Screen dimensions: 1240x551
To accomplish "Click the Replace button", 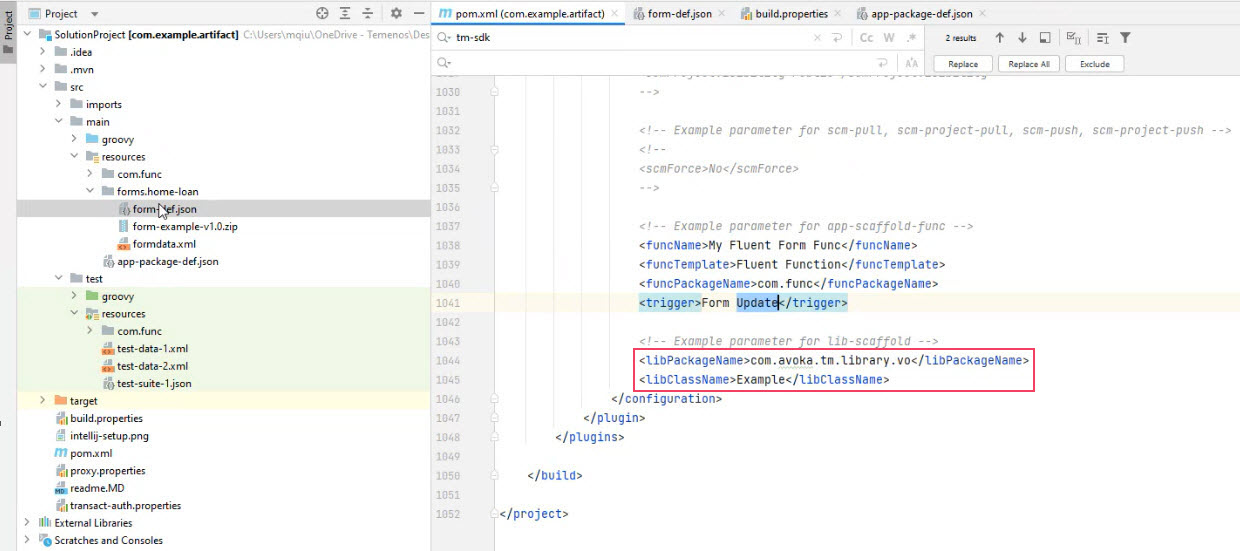I will tap(963, 64).
